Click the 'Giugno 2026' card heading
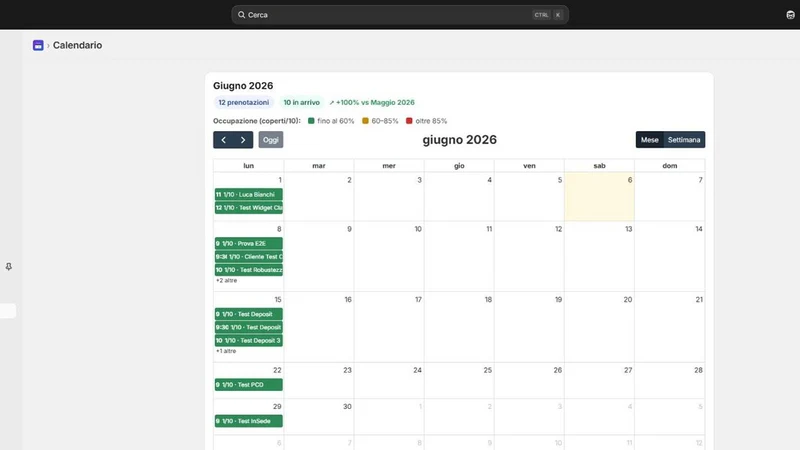The height and width of the screenshot is (450, 800). pos(243,86)
